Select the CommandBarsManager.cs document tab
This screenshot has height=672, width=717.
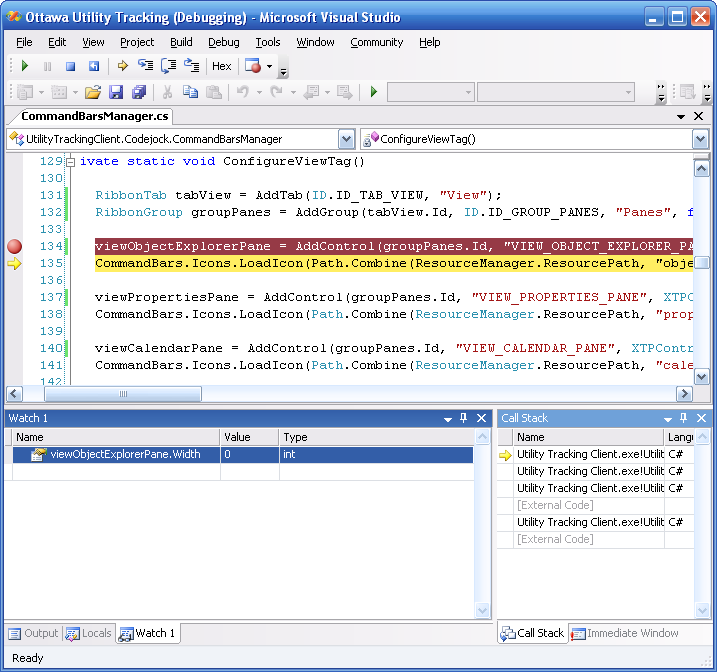point(95,116)
